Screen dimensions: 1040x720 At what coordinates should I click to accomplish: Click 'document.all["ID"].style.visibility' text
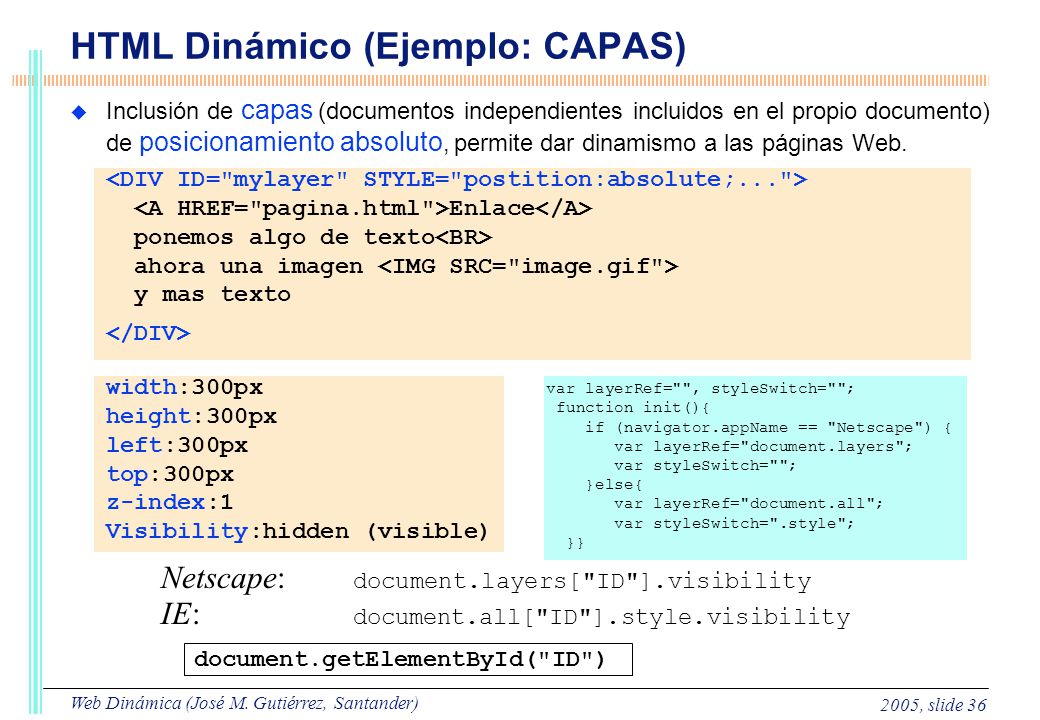pyautogui.click(x=601, y=617)
